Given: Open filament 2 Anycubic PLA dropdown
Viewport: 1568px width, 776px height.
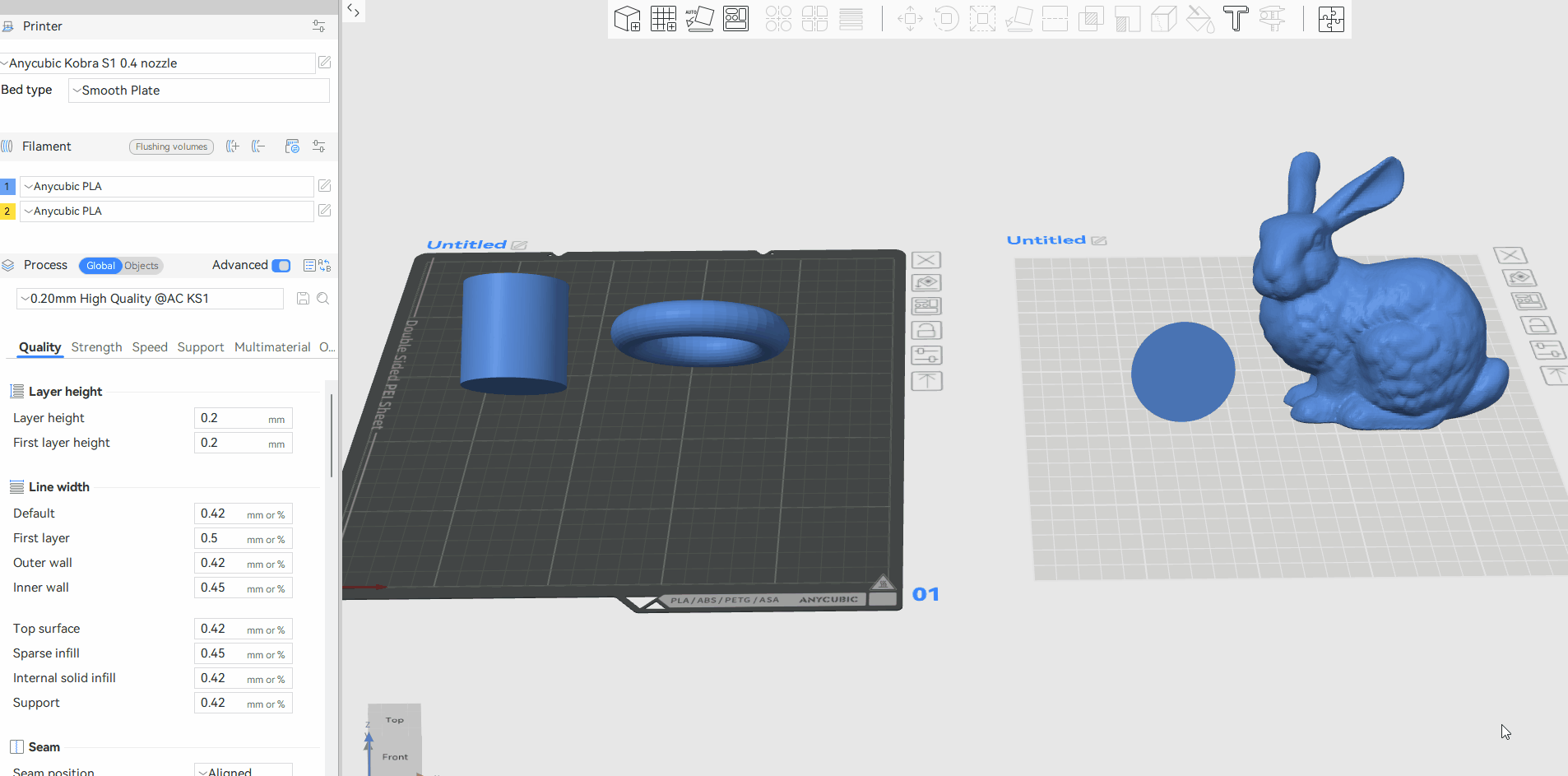Looking at the screenshot, I should pos(166,211).
